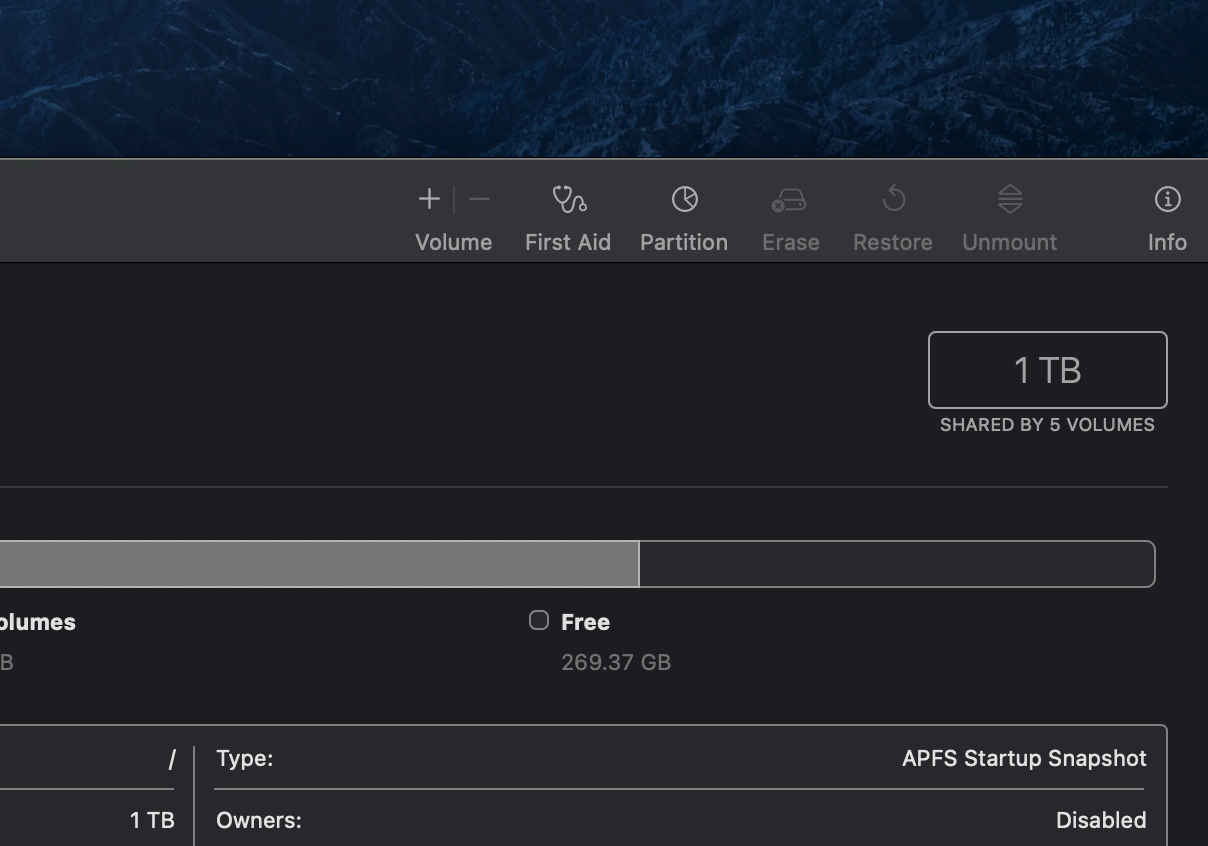
Task: Select the "APFS Startup Snapshot" type value
Action: pyautogui.click(x=1024, y=759)
